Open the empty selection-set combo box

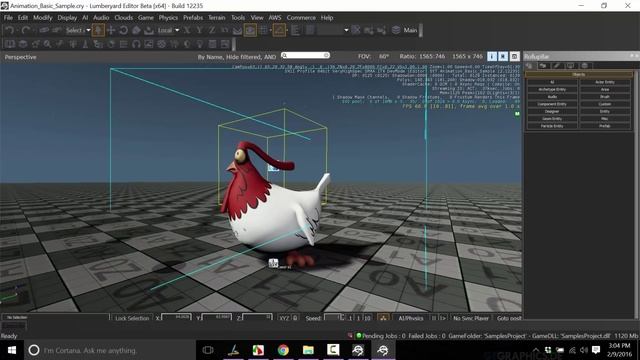pos(333,30)
